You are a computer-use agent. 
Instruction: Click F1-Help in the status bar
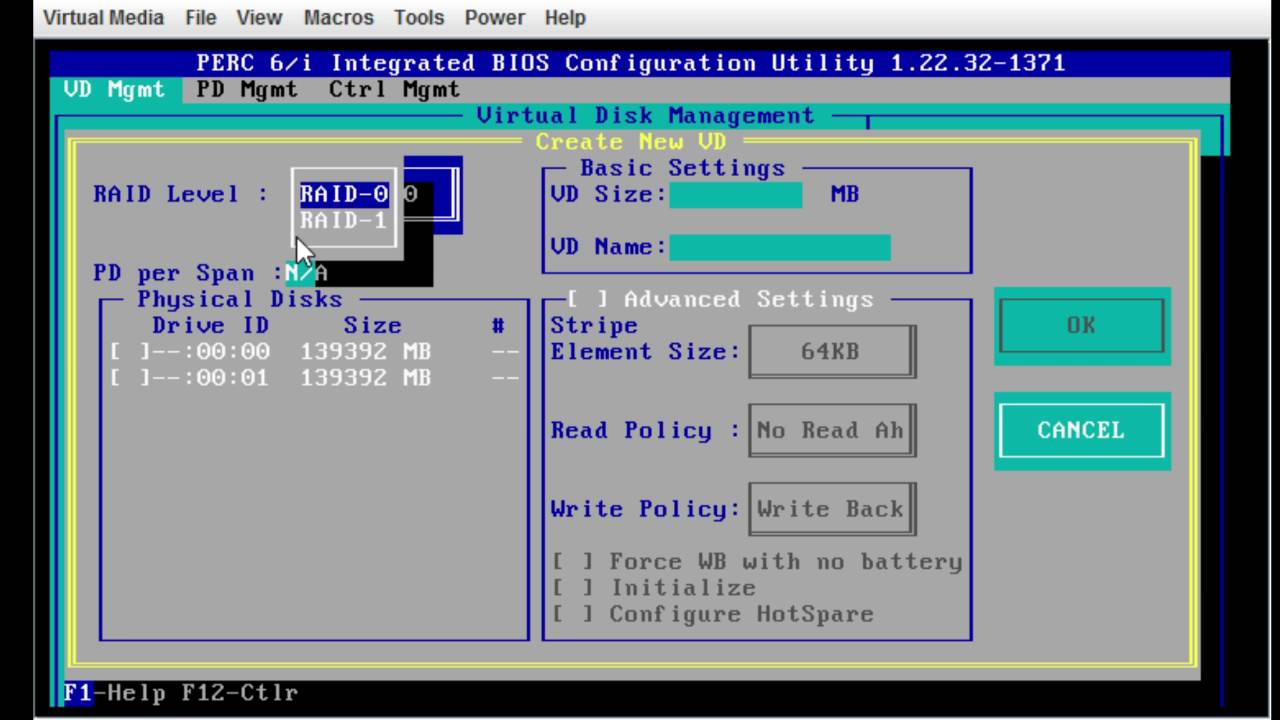pyautogui.click(x=113, y=692)
